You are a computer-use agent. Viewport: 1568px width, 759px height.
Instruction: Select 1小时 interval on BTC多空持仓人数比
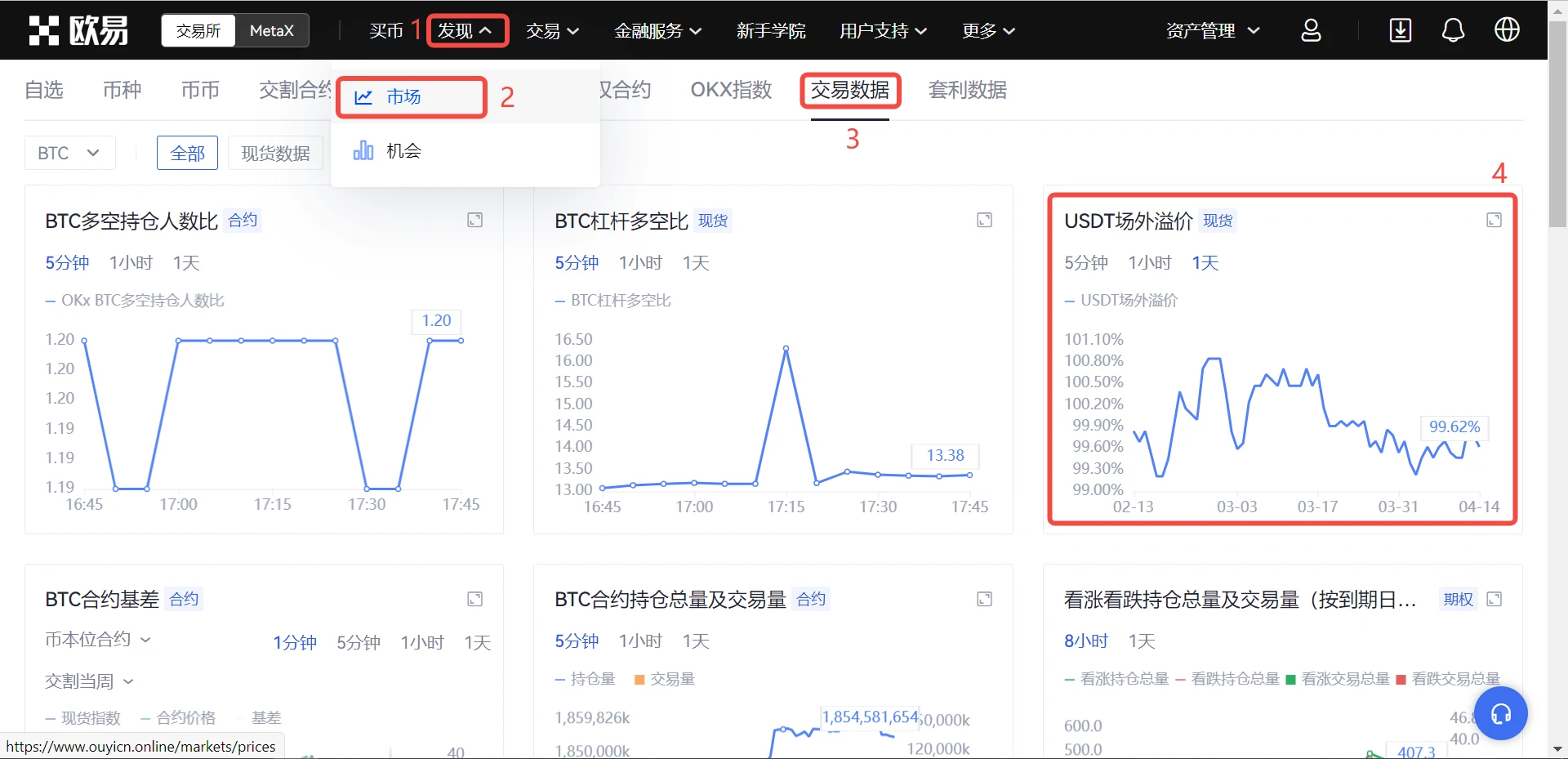[131, 262]
